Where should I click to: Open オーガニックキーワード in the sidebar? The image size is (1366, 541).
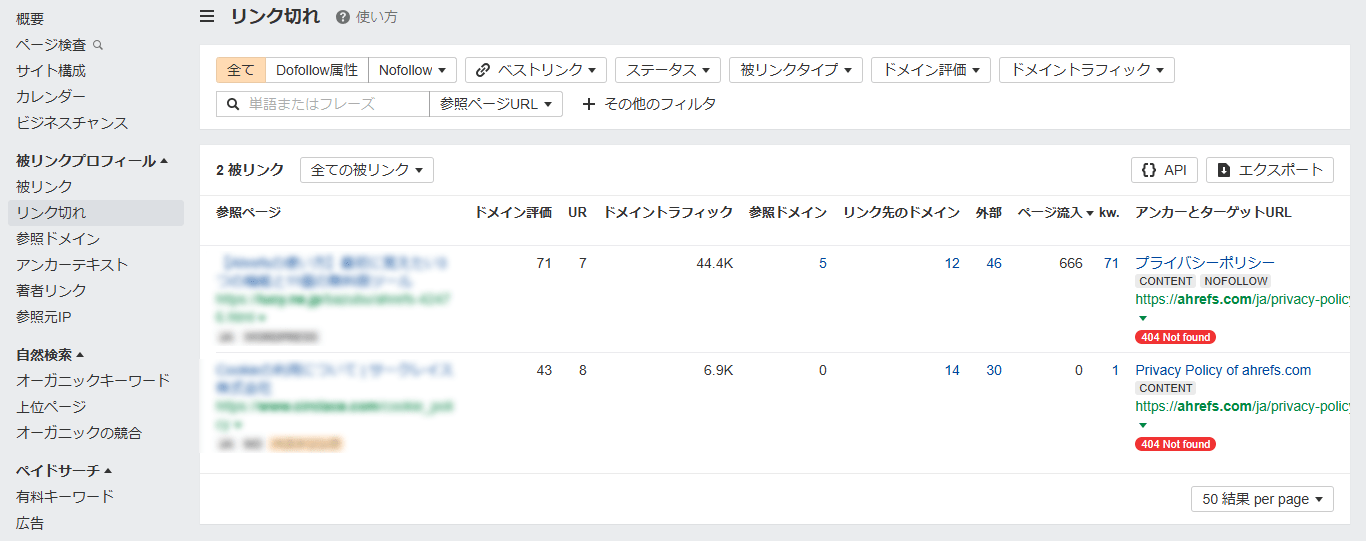pos(93,381)
